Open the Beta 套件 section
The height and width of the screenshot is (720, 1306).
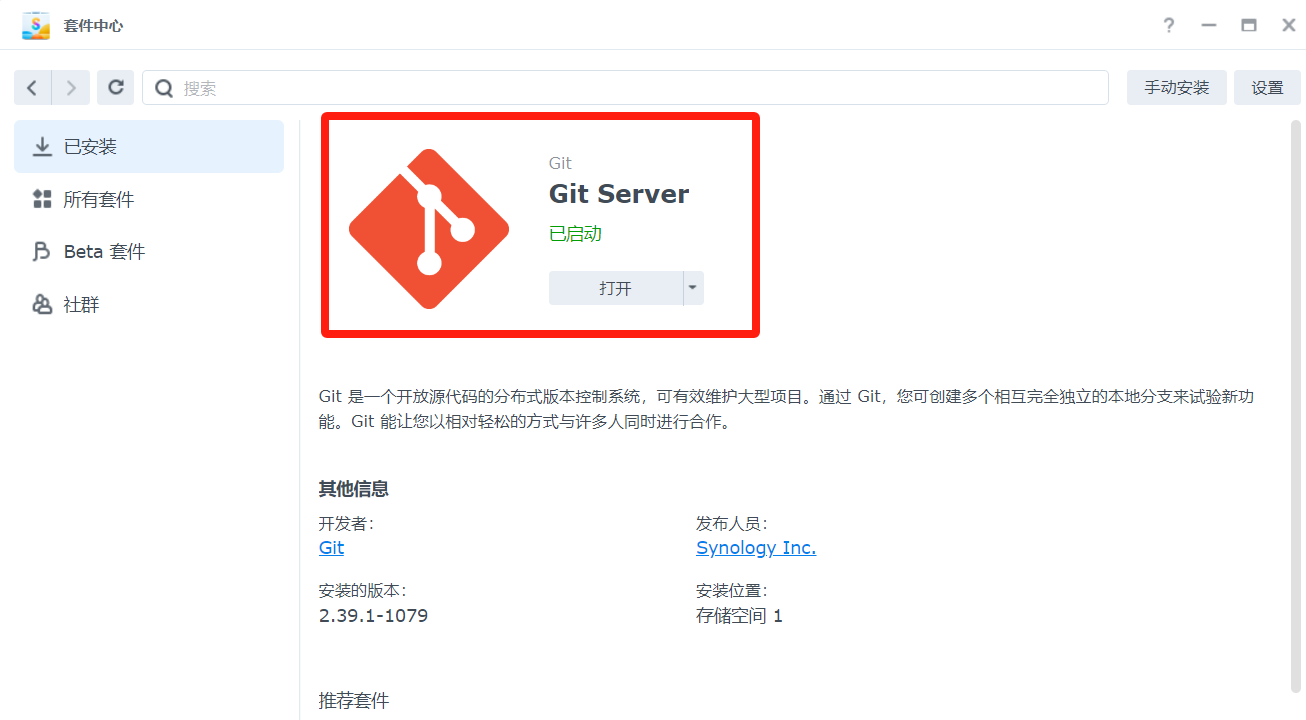[104, 252]
